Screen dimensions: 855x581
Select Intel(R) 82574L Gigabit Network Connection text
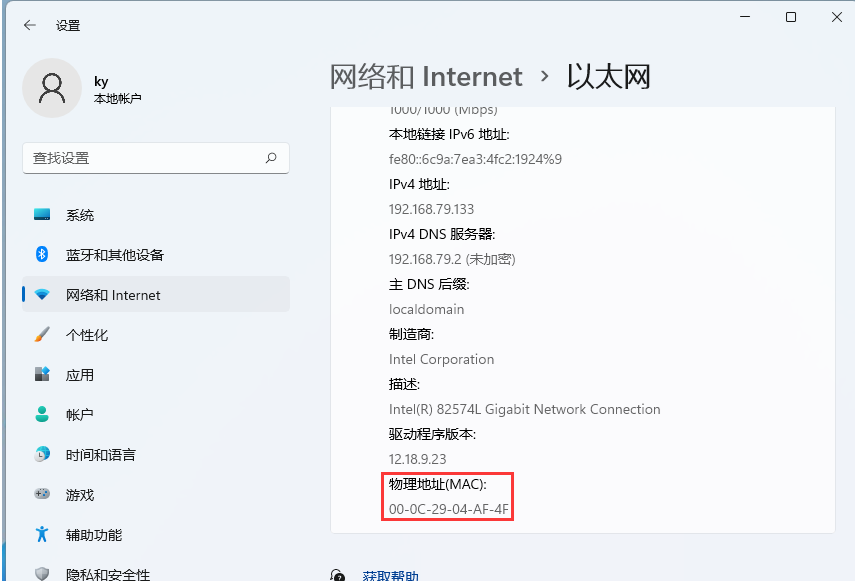coord(525,409)
